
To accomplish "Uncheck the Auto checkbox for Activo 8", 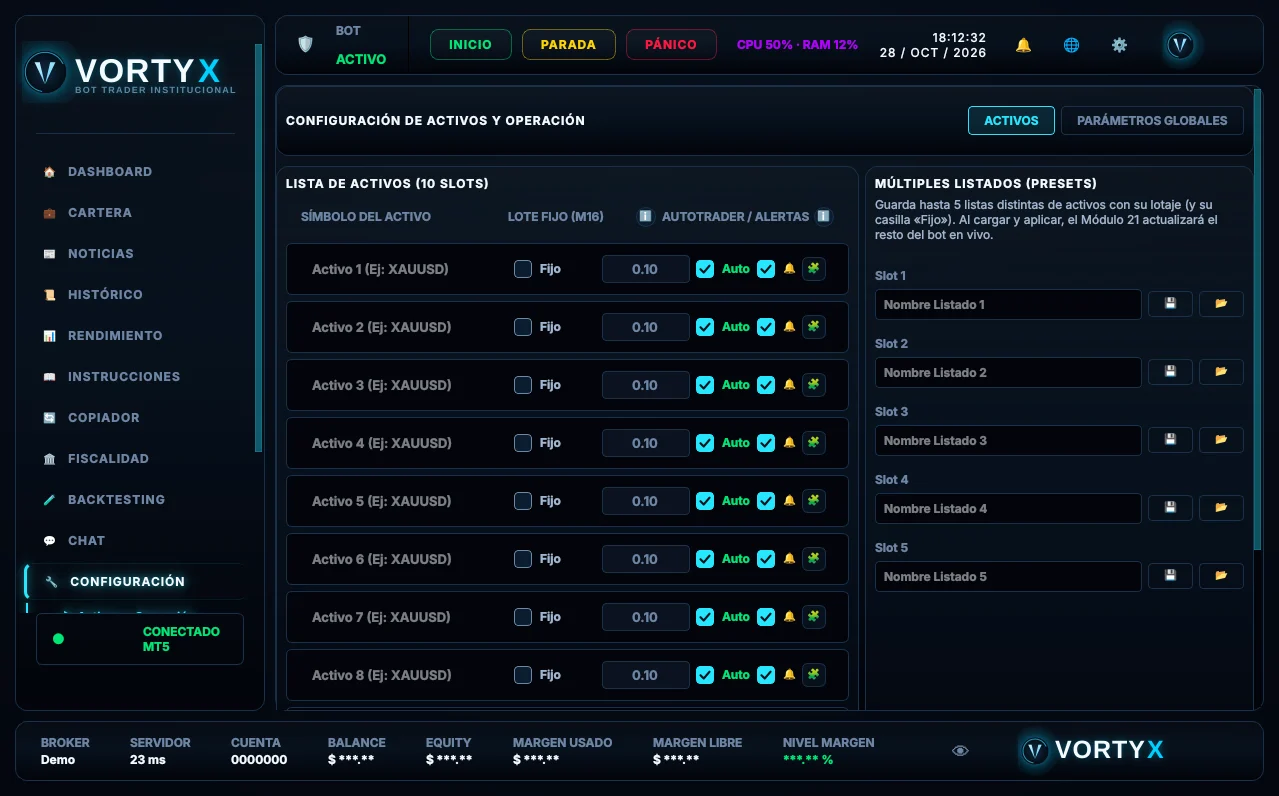I will click(x=705, y=675).
